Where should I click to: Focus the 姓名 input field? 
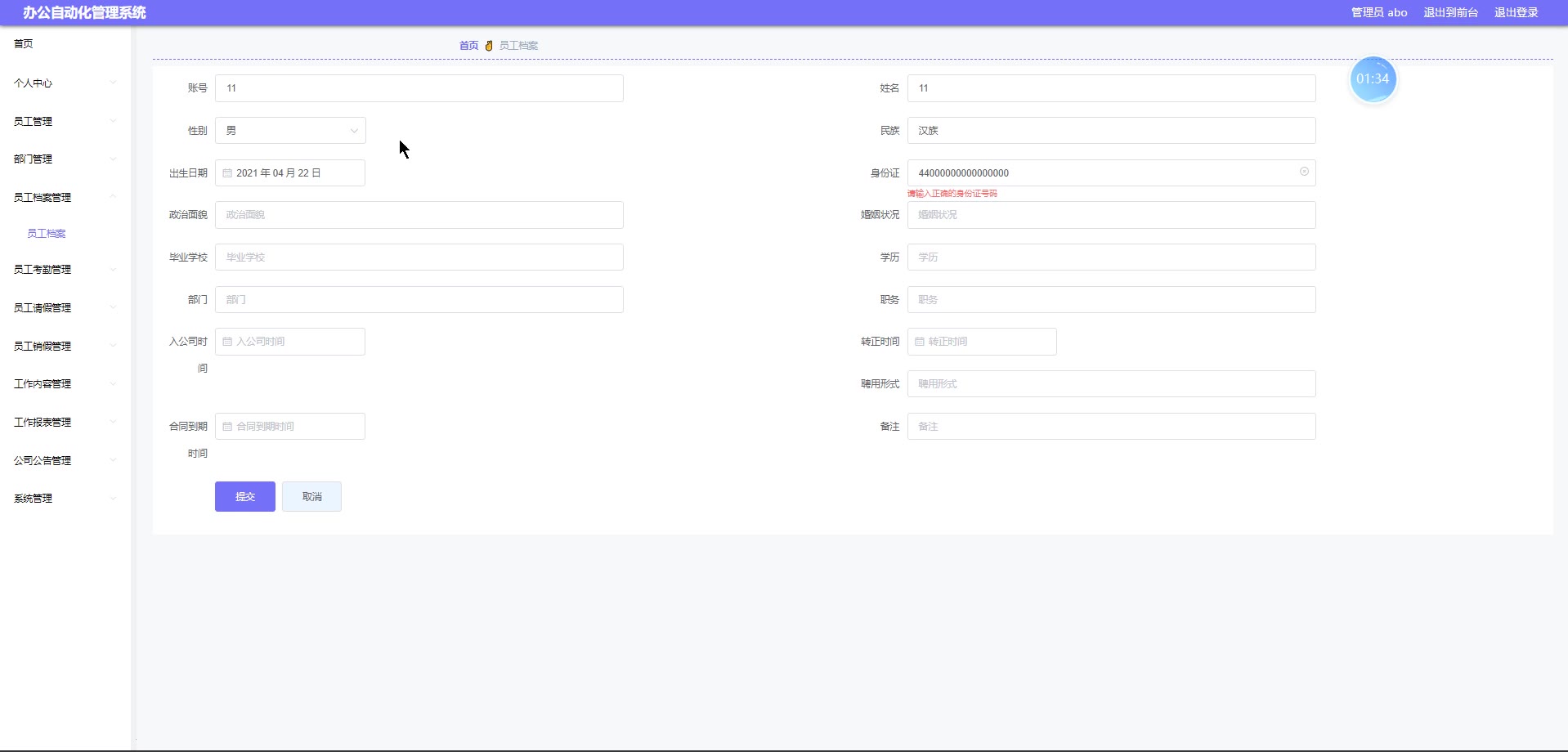[x=1112, y=88]
